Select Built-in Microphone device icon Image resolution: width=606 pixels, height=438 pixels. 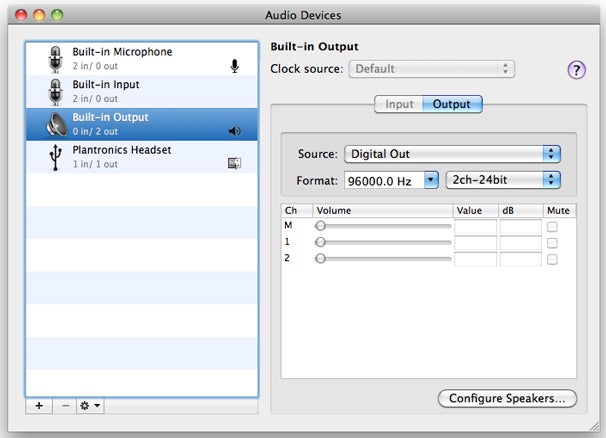tap(56, 59)
